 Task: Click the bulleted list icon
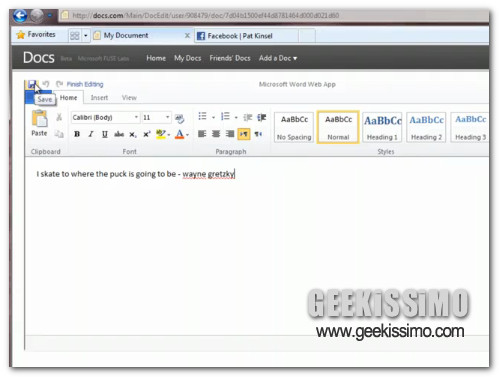pos(202,116)
